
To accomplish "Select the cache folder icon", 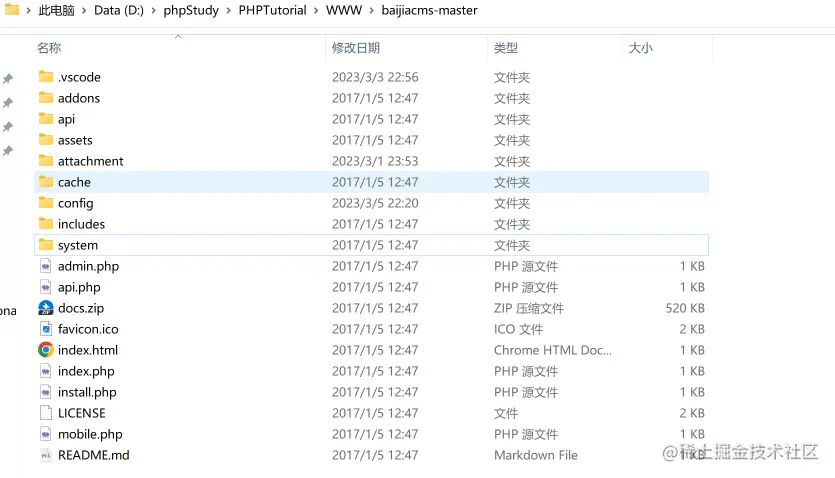I will tap(46, 182).
